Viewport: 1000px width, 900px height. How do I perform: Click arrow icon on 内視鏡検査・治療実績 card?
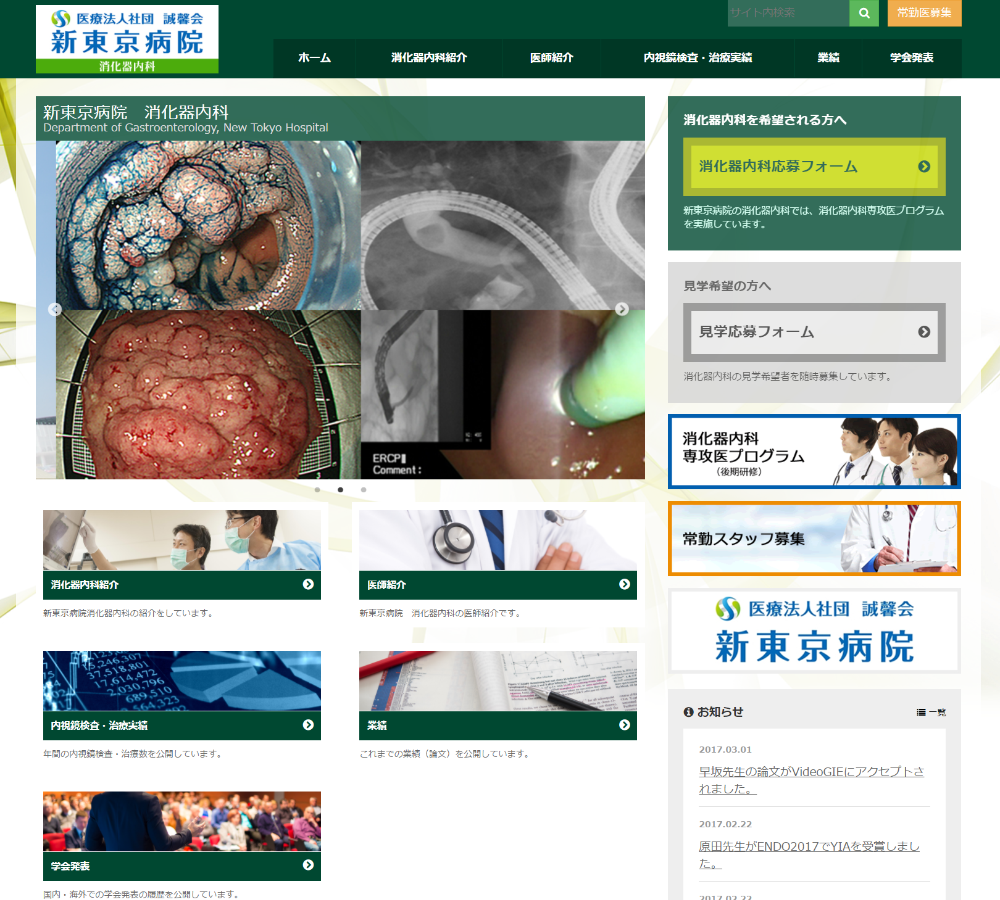[308, 725]
